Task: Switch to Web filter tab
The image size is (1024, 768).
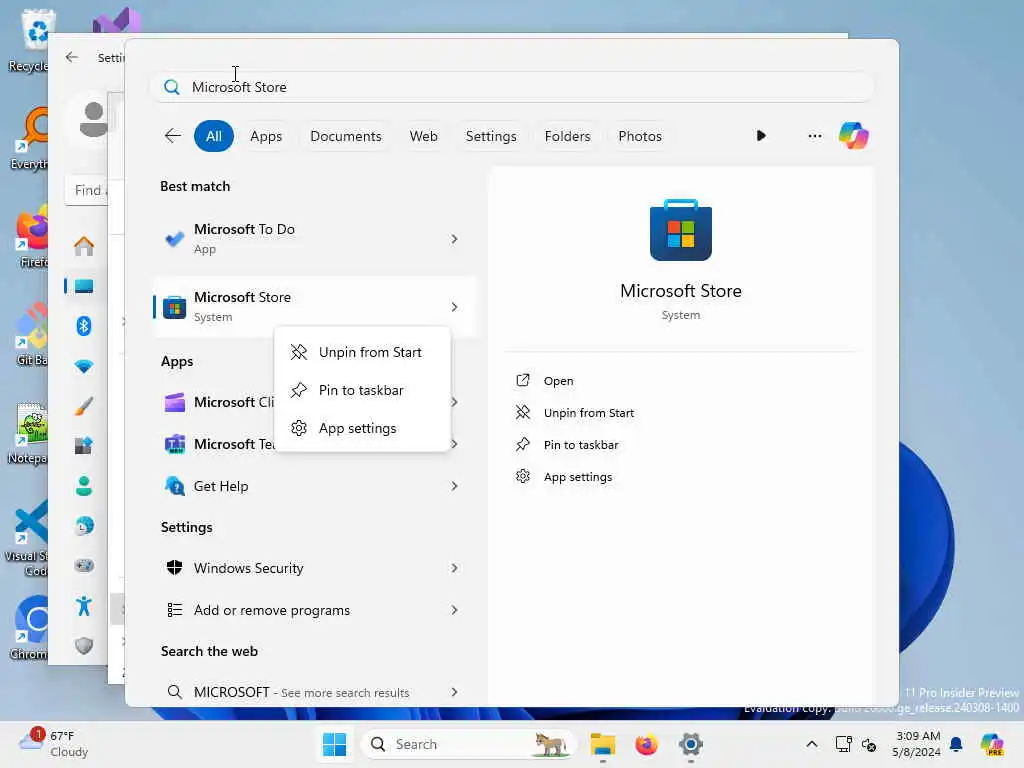Action: (x=423, y=136)
